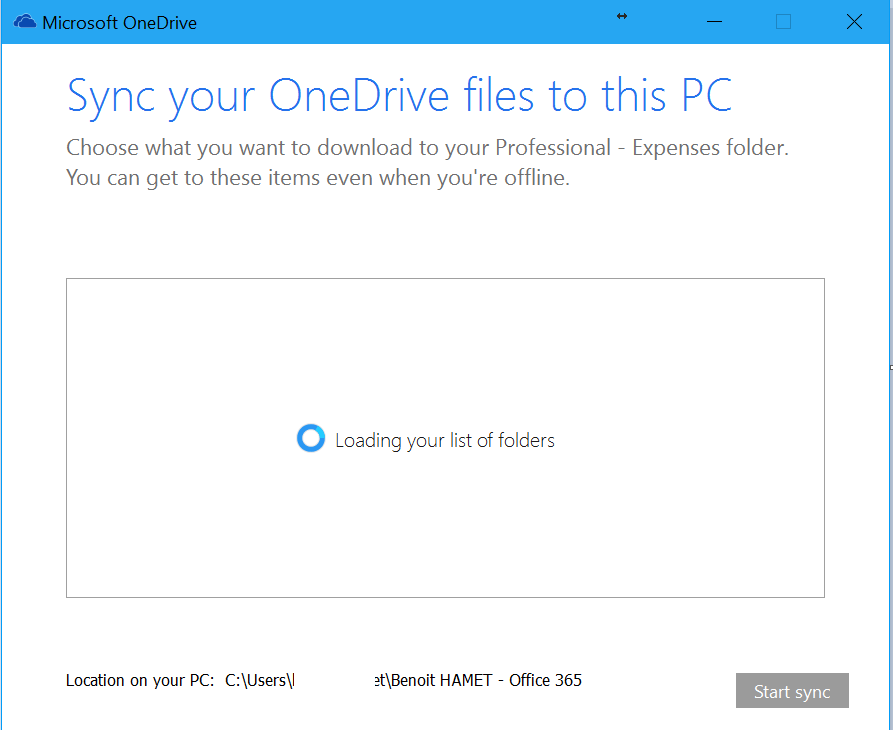Click the "Microsoft OneDrive" window title text
Viewport: 893px width, 730px height.
click(119, 23)
